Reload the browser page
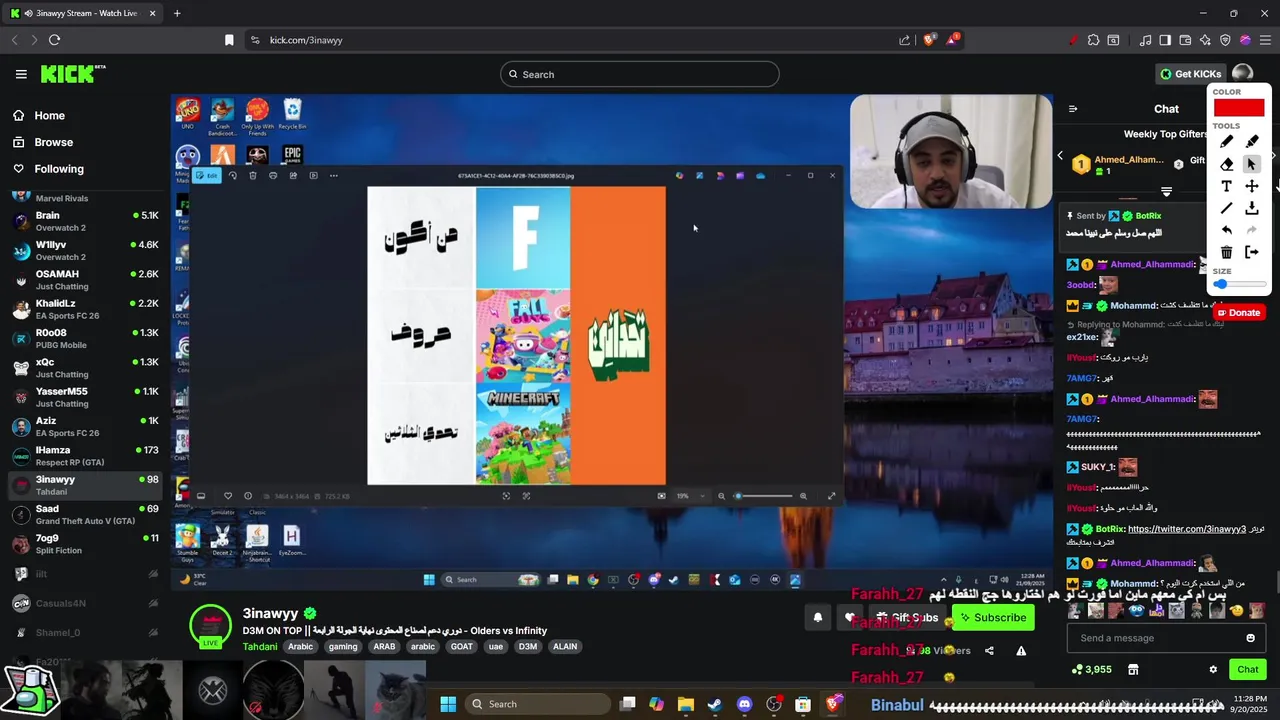 pos(54,40)
